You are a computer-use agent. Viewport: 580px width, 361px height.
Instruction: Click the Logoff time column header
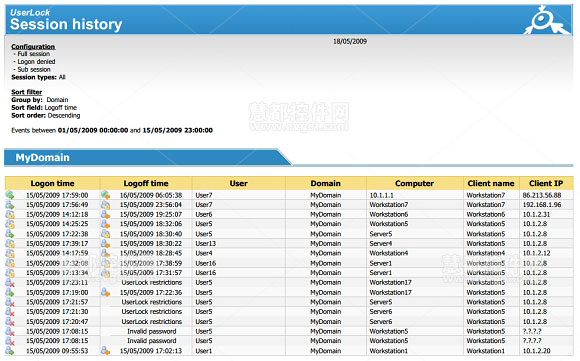[x=146, y=183]
